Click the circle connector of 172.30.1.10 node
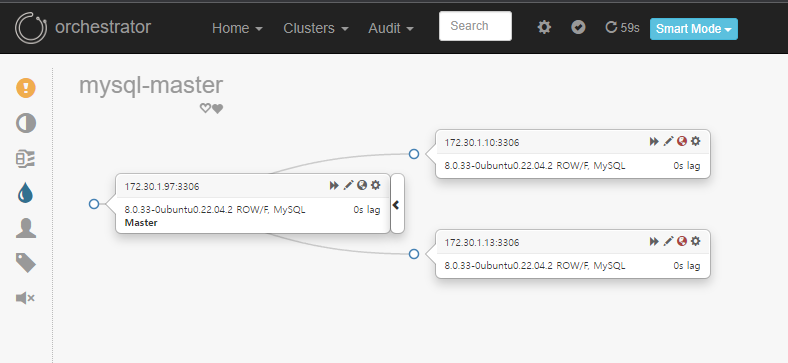Viewport: 788px width, 363px height. coord(414,154)
